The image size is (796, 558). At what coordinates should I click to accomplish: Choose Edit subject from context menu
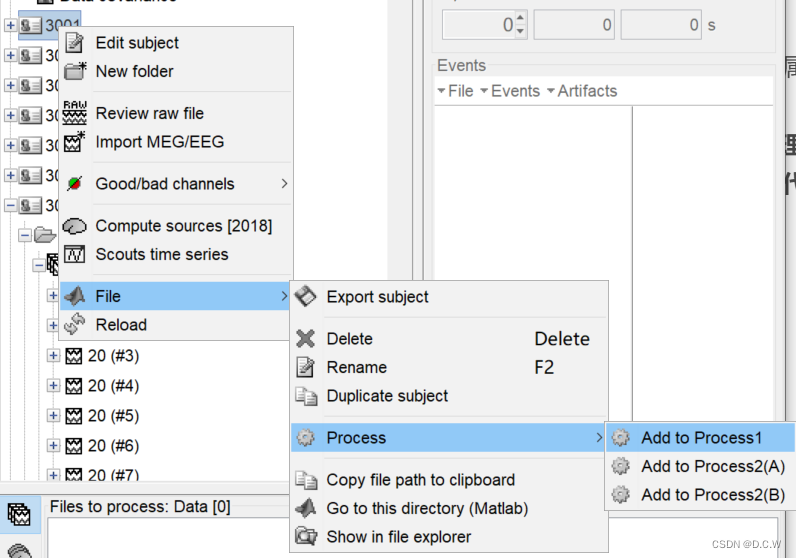[176, 43]
